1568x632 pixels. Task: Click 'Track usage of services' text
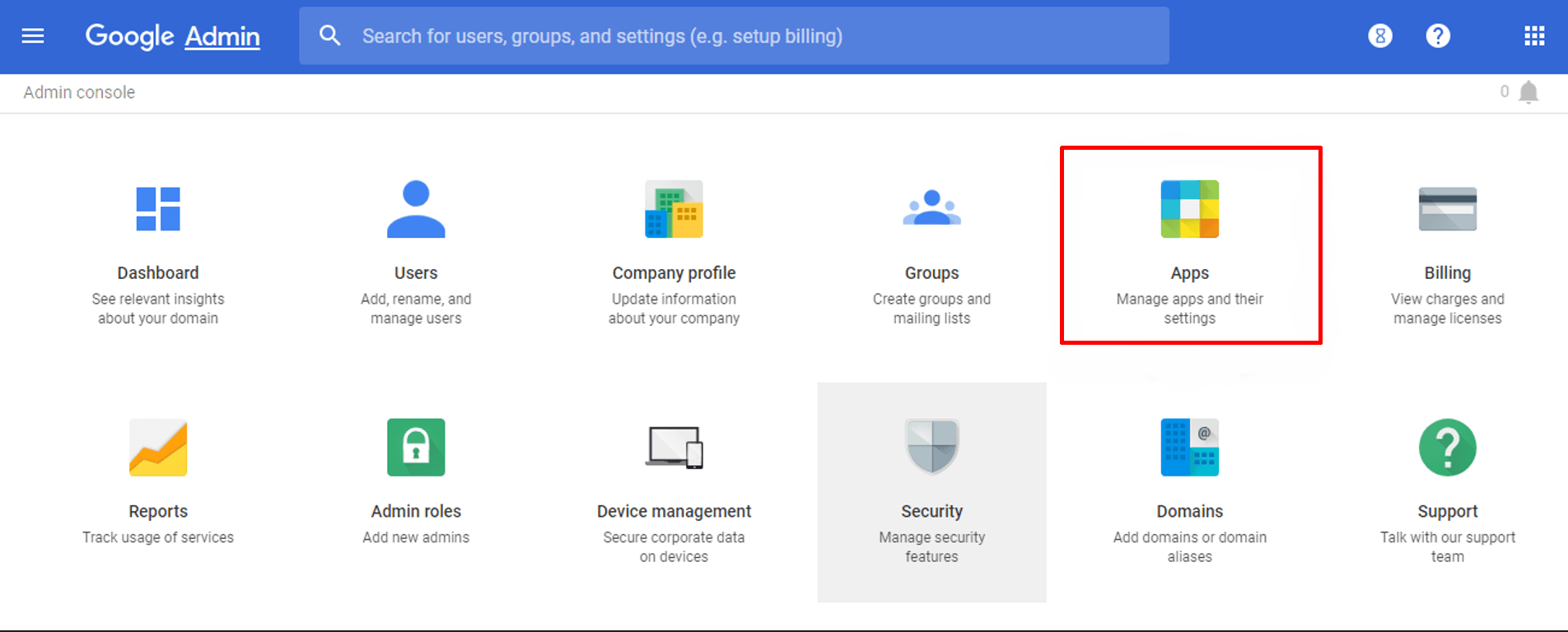point(158,537)
